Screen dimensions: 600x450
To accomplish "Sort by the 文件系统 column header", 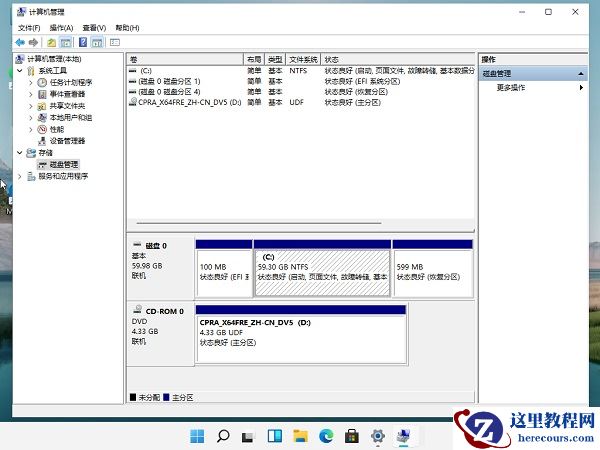I will tap(303, 59).
